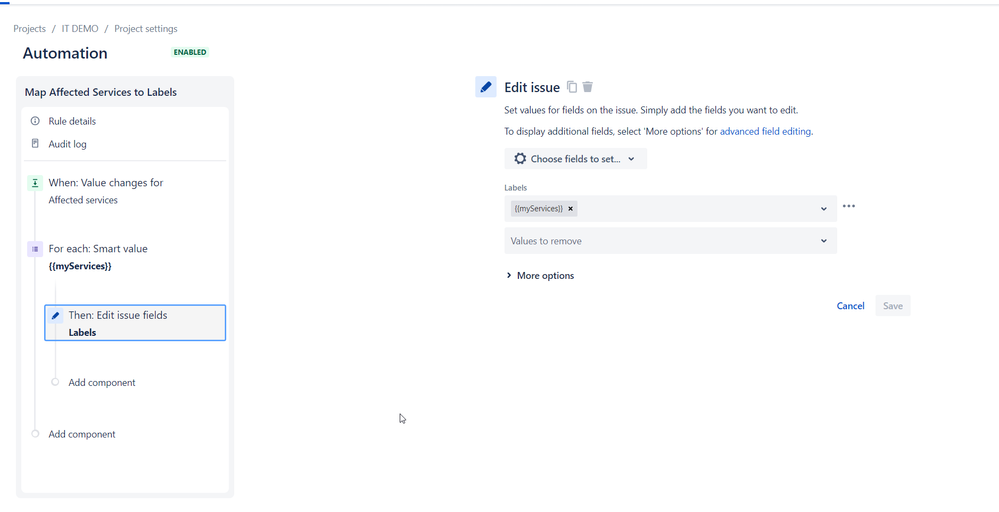The image size is (999, 512).
Task: Click the Cancel button
Action: point(851,306)
